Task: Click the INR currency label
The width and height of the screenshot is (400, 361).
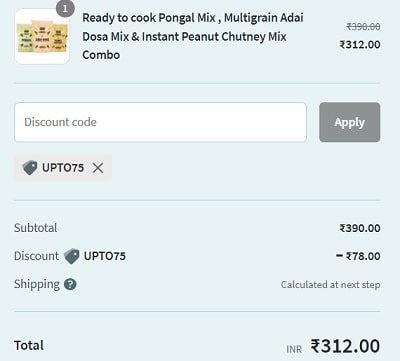Action: click(x=294, y=349)
